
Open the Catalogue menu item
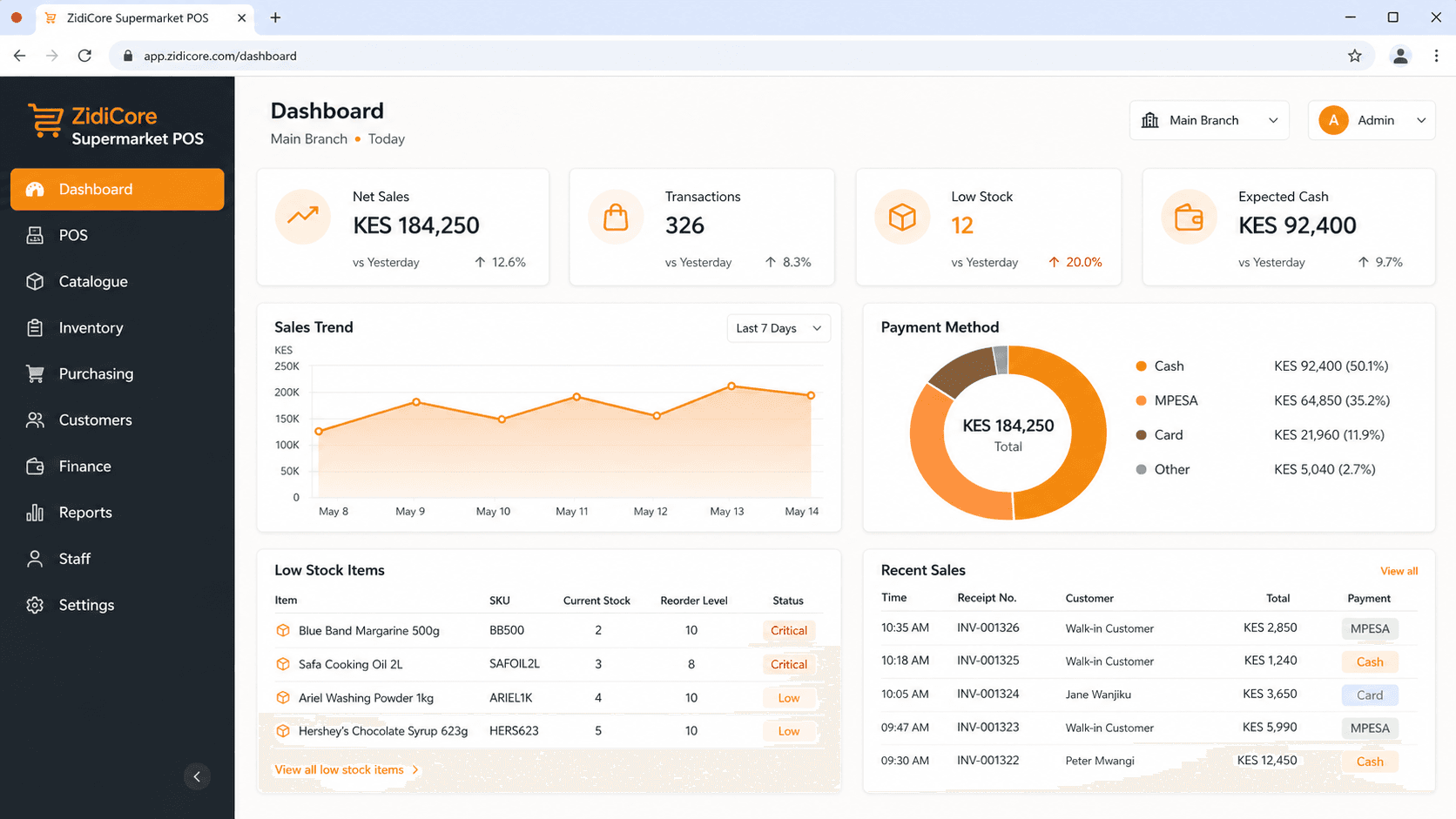click(x=117, y=281)
